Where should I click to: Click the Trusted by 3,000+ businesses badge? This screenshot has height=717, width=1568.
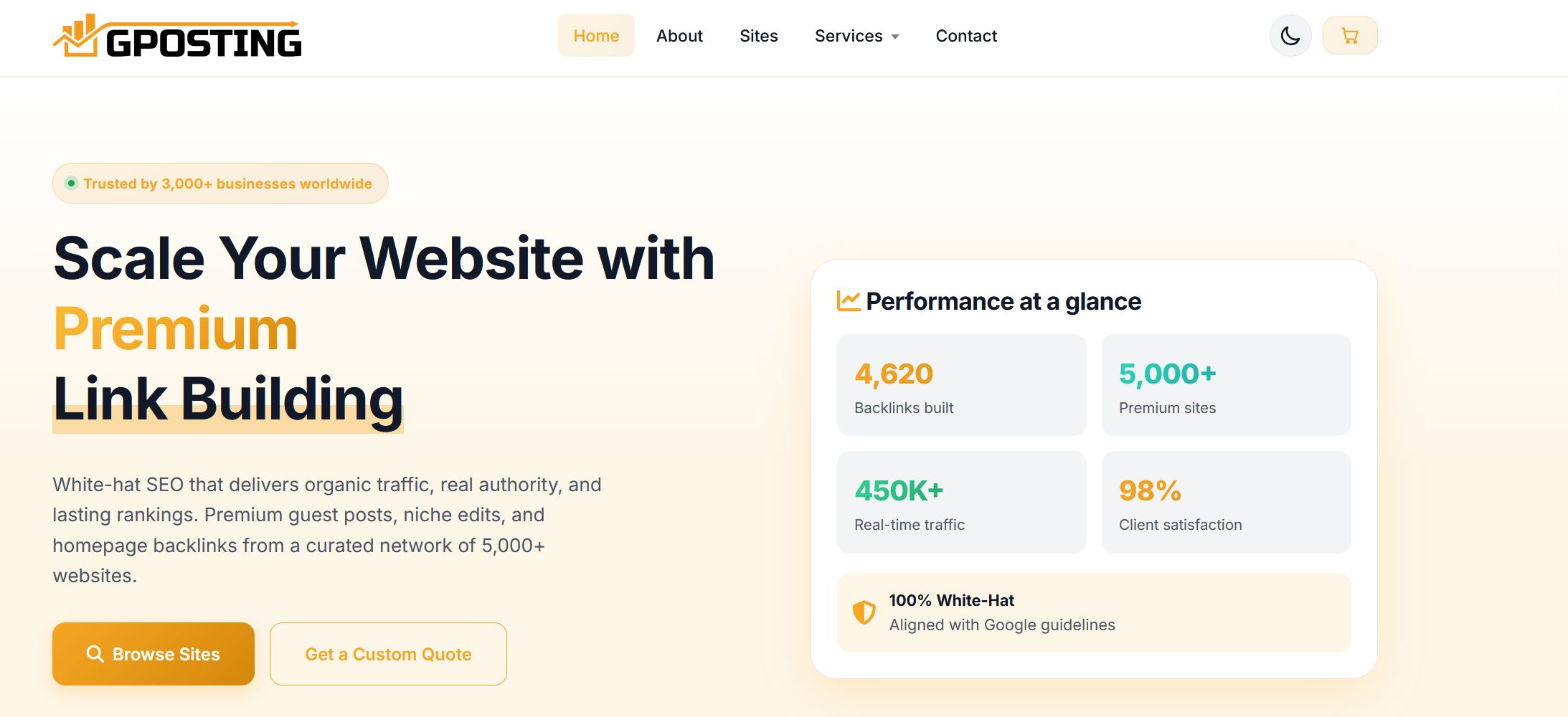coord(220,184)
